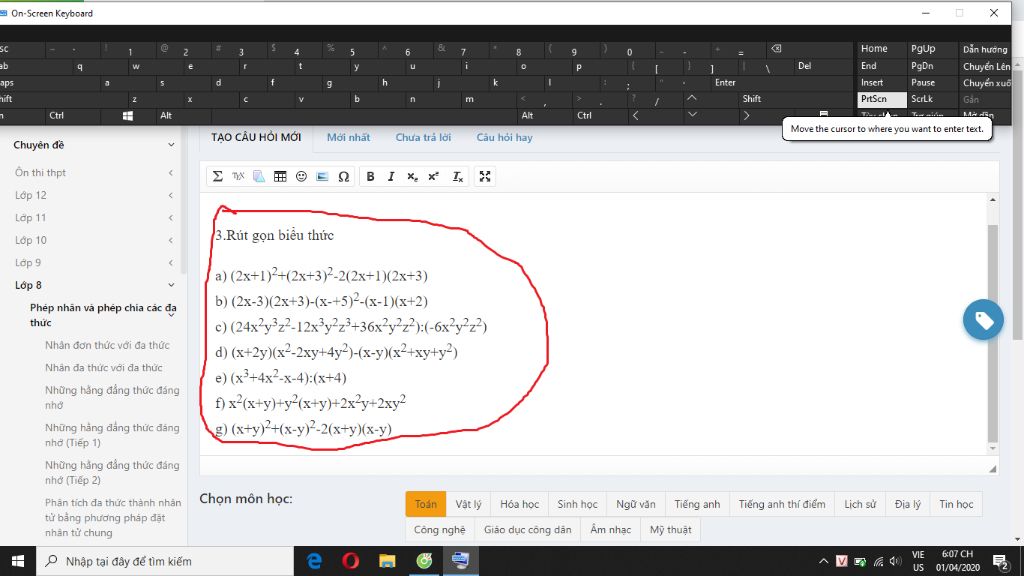Image resolution: width=1024 pixels, height=576 pixels.
Task: Select the Tiếng anh thí điểm subject
Action: click(x=782, y=504)
